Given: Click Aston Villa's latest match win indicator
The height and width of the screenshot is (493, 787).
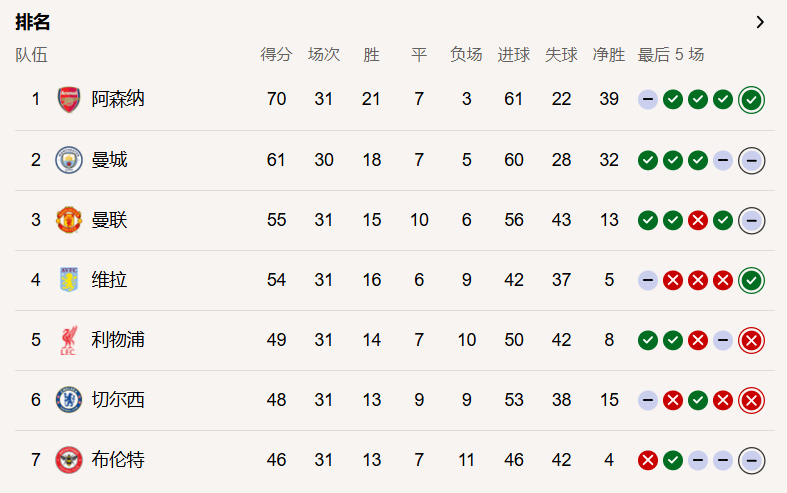Looking at the screenshot, I should point(751,280).
